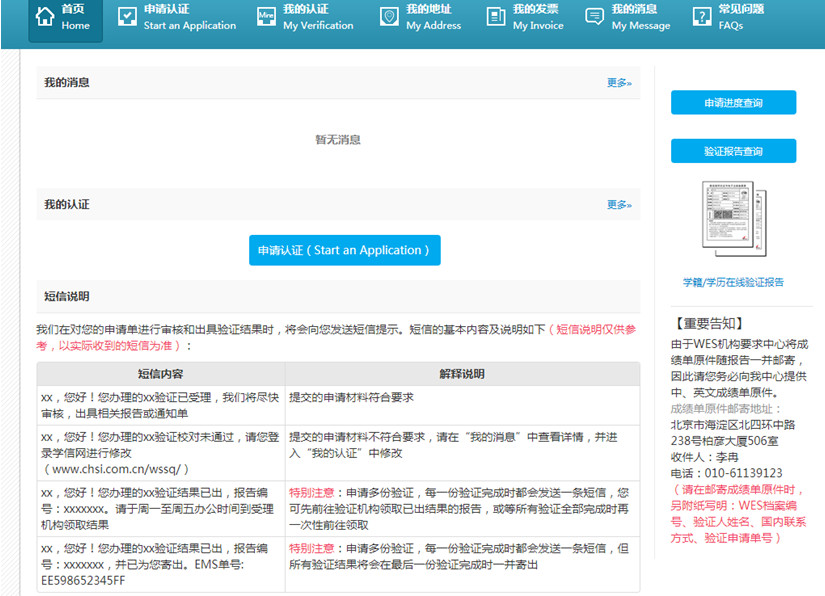Click the My Verification icon
Screen dimensions: 825x596
tap(266, 16)
